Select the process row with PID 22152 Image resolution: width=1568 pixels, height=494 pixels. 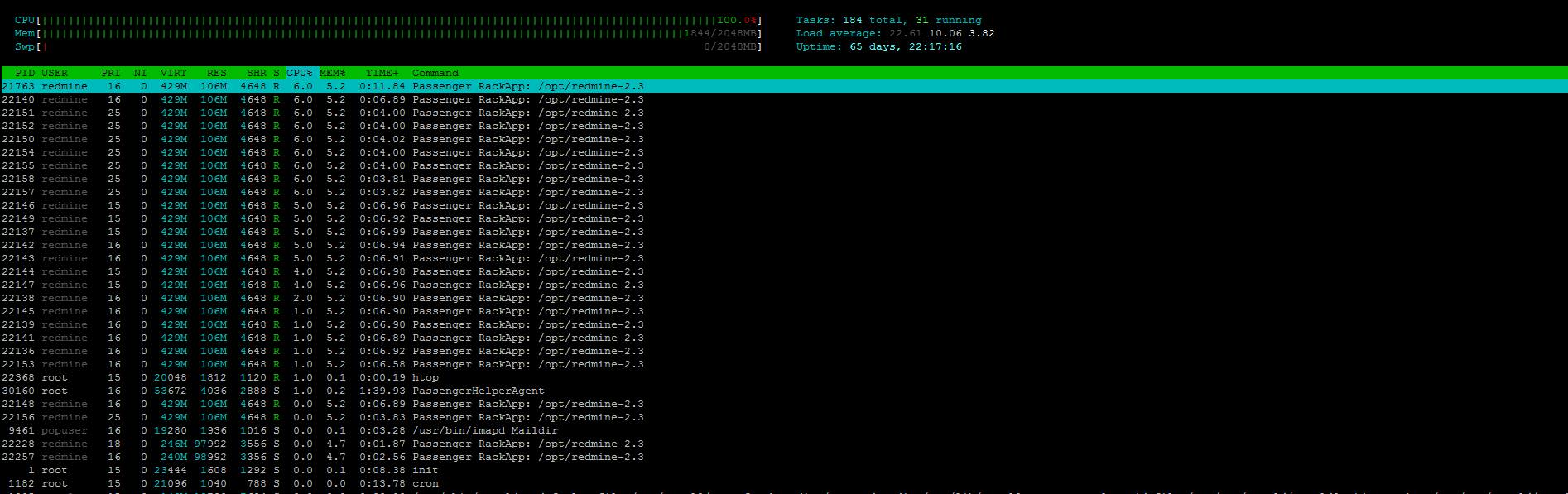tap(784, 126)
